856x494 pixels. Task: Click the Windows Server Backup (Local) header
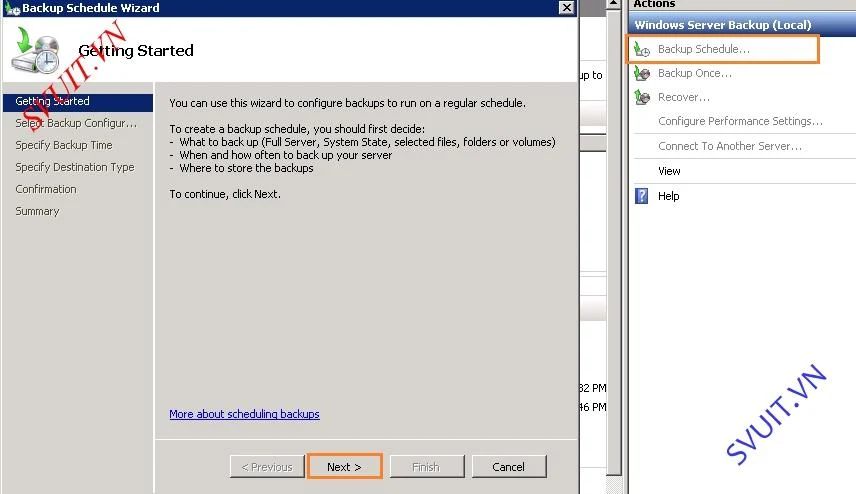point(742,25)
